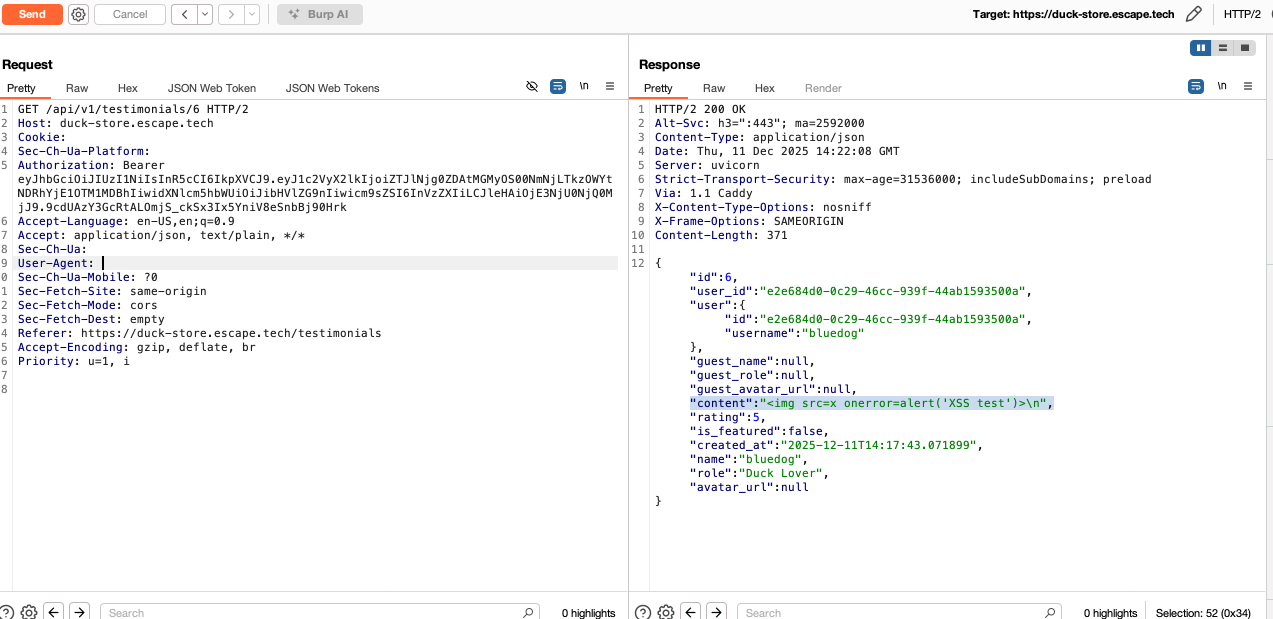Click the hide-unselected eye icon above the request

pos(533,86)
